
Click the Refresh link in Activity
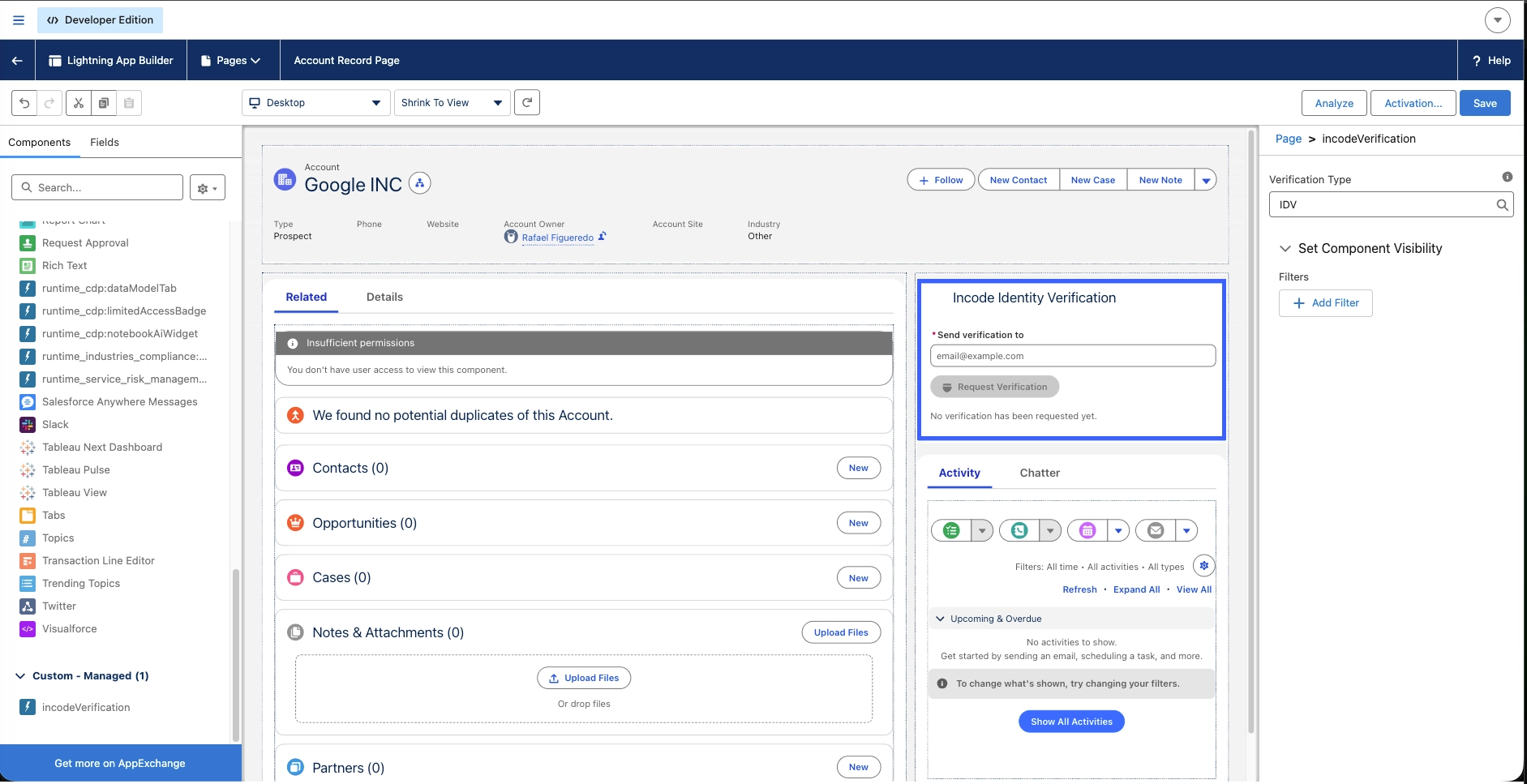[x=1079, y=589]
